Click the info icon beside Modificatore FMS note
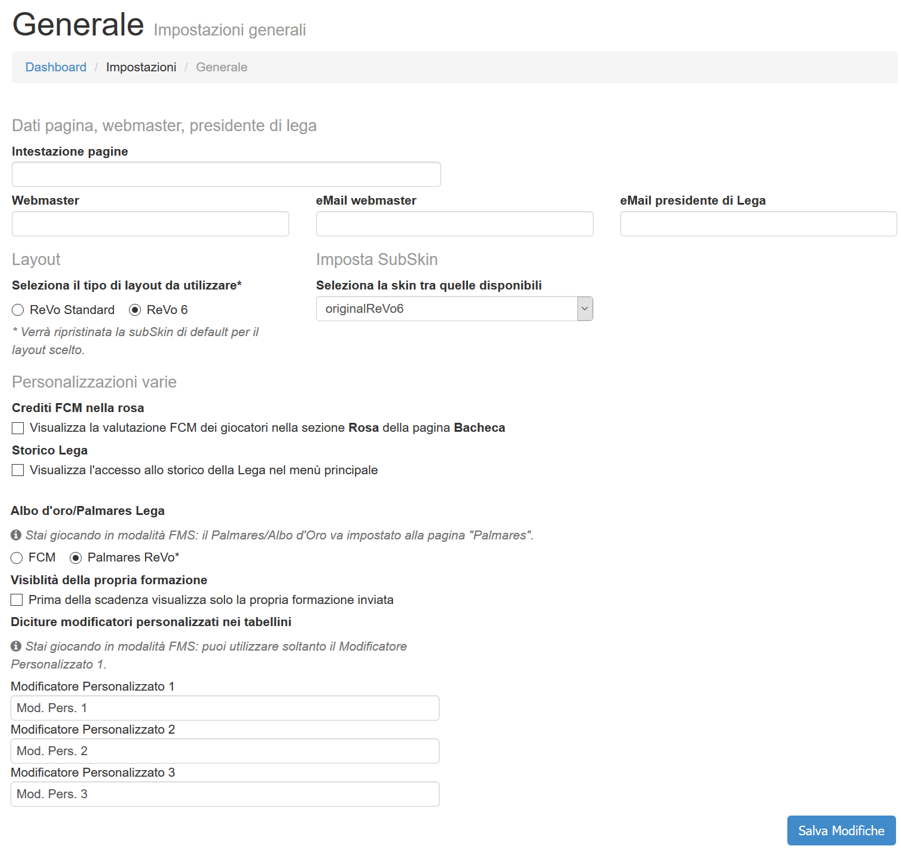 coord(16,646)
